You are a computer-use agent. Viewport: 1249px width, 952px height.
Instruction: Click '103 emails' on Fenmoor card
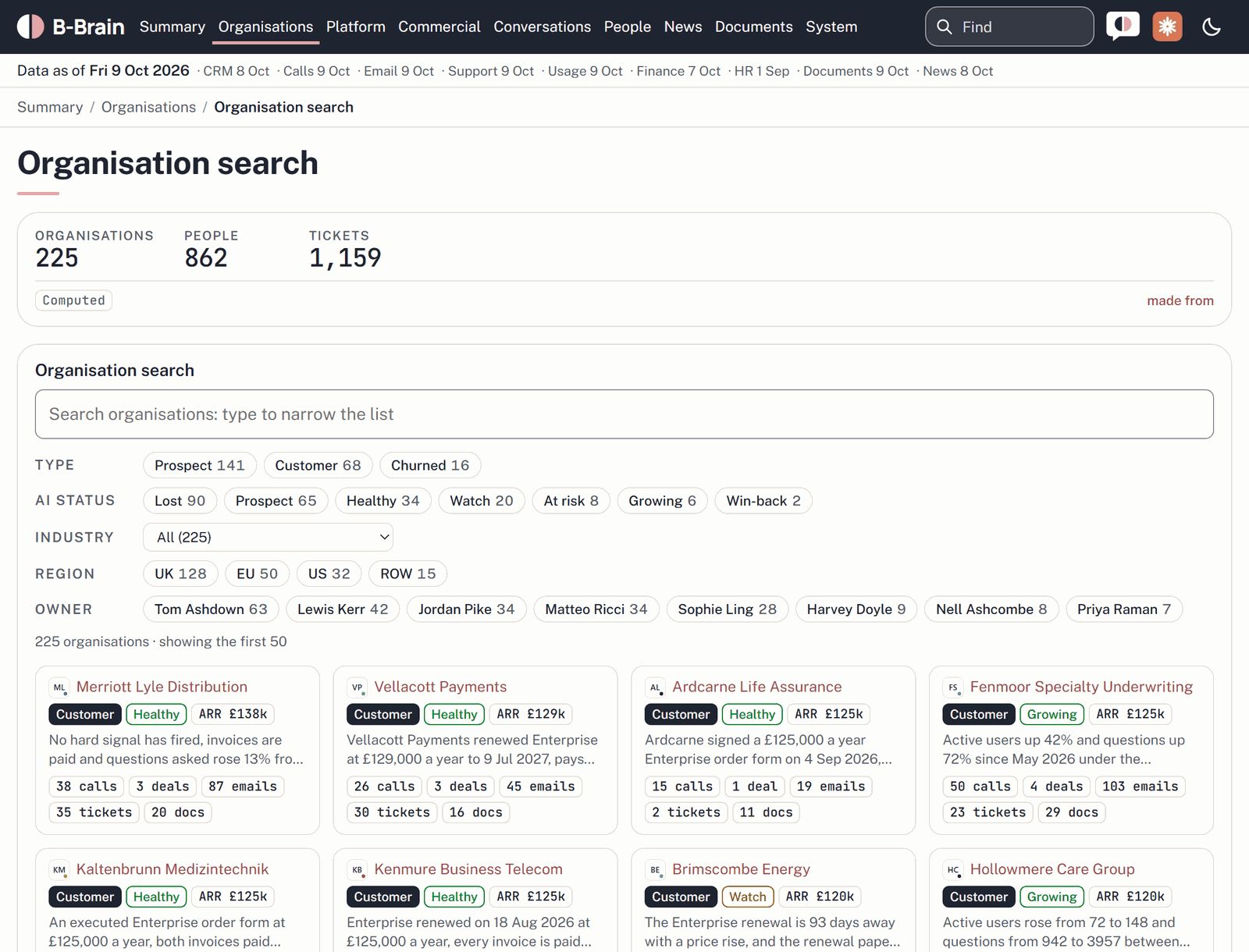tap(1140, 787)
